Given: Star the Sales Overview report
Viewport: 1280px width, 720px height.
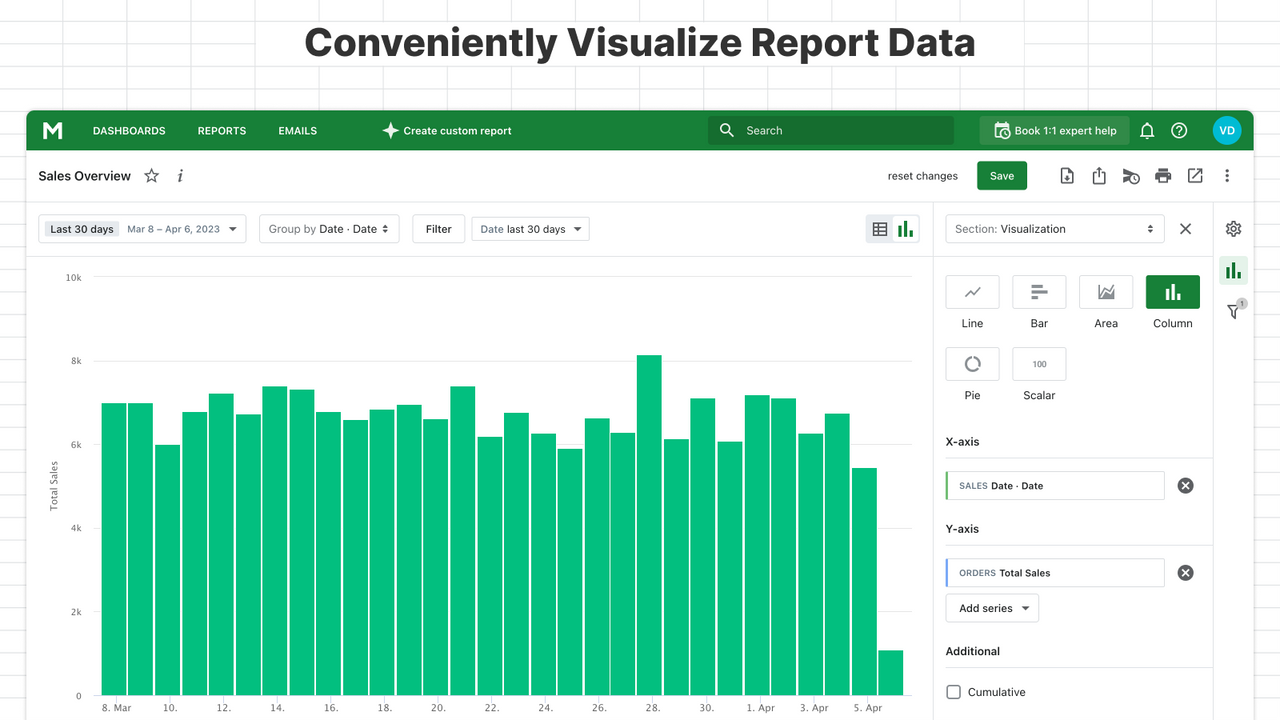Looking at the screenshot, I should click(x=151, y=175).
